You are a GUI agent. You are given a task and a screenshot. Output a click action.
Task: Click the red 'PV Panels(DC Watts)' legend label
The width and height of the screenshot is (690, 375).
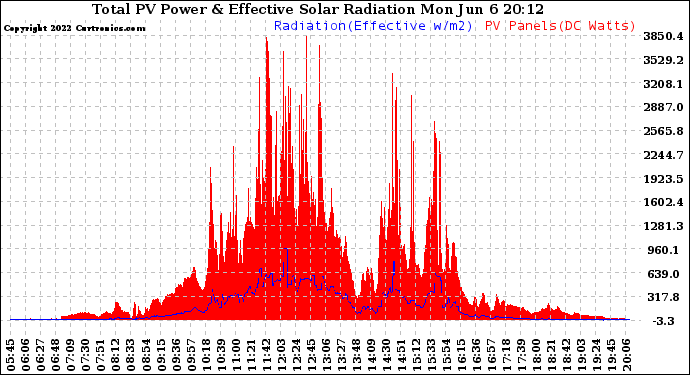tap(560, 26)
